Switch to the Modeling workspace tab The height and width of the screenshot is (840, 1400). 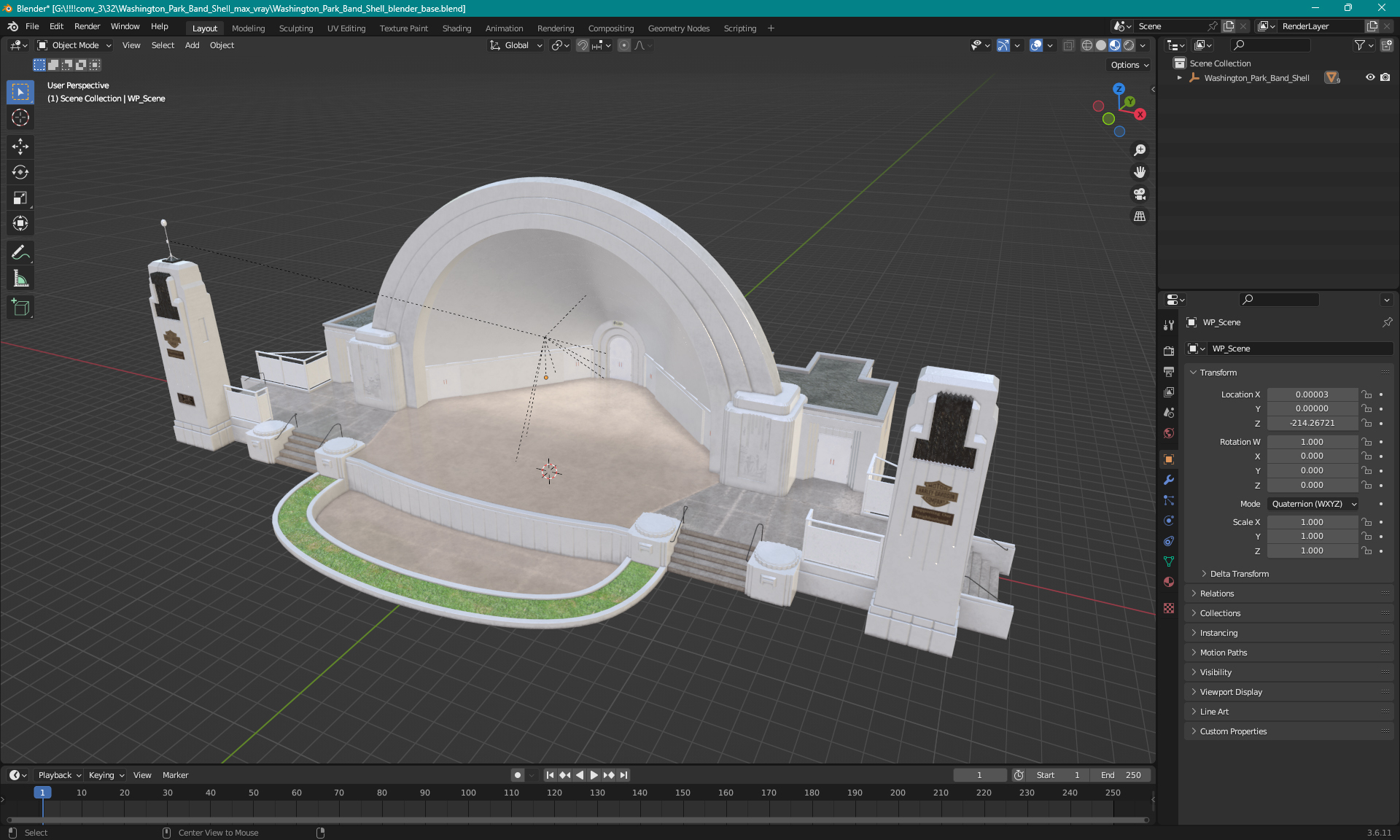pos(248,28)
